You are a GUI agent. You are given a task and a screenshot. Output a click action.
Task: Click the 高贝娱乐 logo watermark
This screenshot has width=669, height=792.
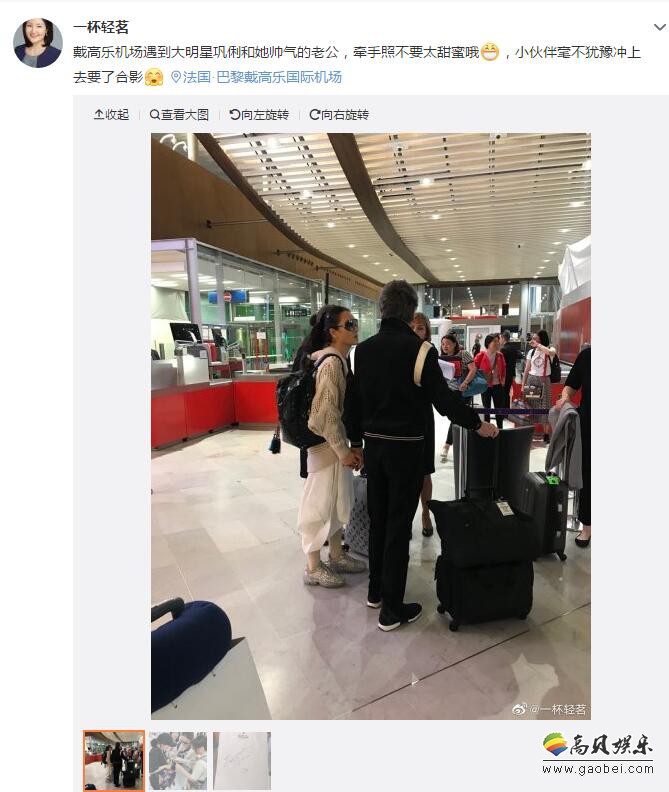598,753
